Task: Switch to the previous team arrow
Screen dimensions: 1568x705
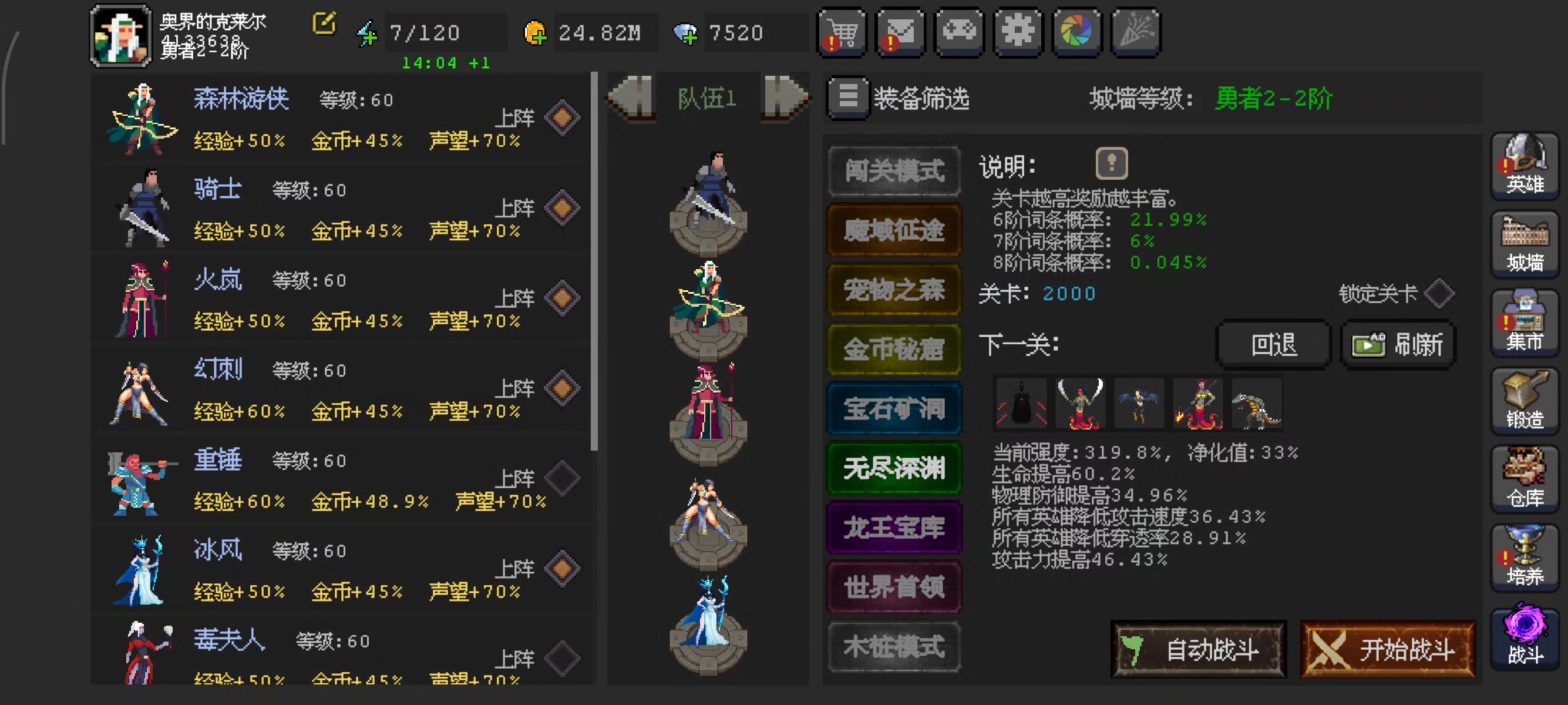Action: click(x=631, y=98)
